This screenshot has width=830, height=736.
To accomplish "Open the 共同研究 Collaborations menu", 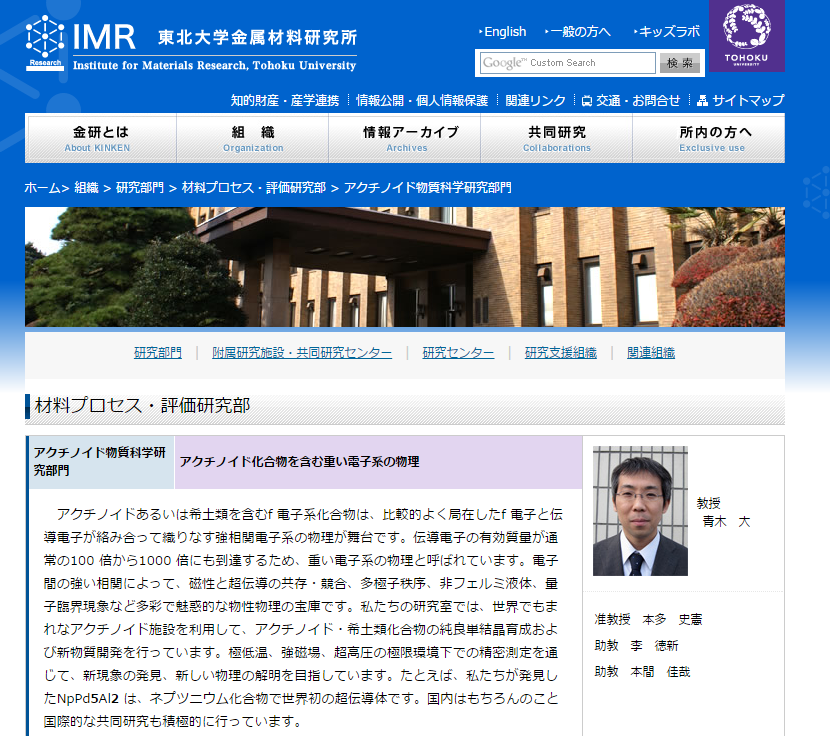I will pyautogui.click(x=557, y=138).
